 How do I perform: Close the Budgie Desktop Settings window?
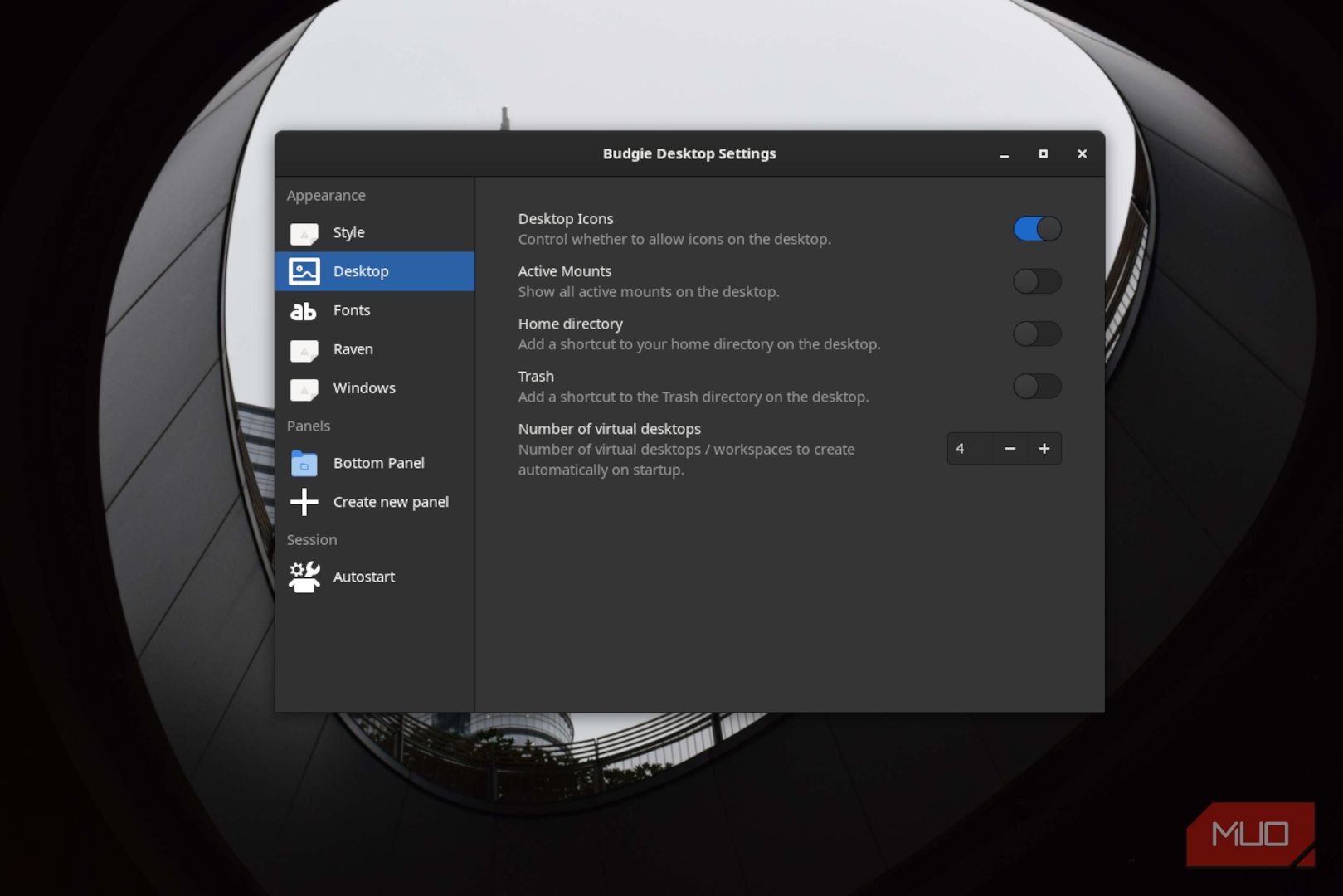1083,154
